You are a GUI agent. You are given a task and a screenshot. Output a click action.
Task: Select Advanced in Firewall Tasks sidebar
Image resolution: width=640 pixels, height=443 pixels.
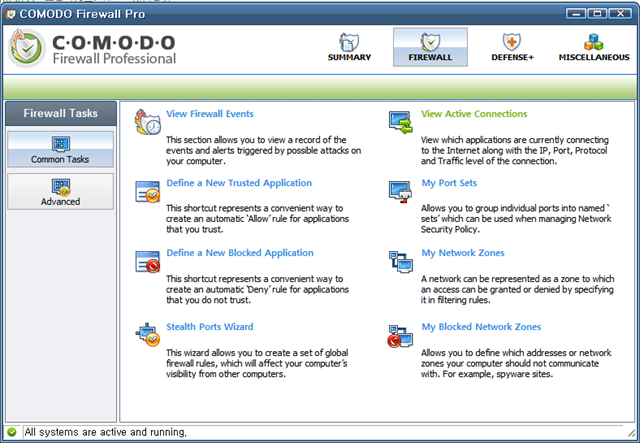[x=60, y=191]
